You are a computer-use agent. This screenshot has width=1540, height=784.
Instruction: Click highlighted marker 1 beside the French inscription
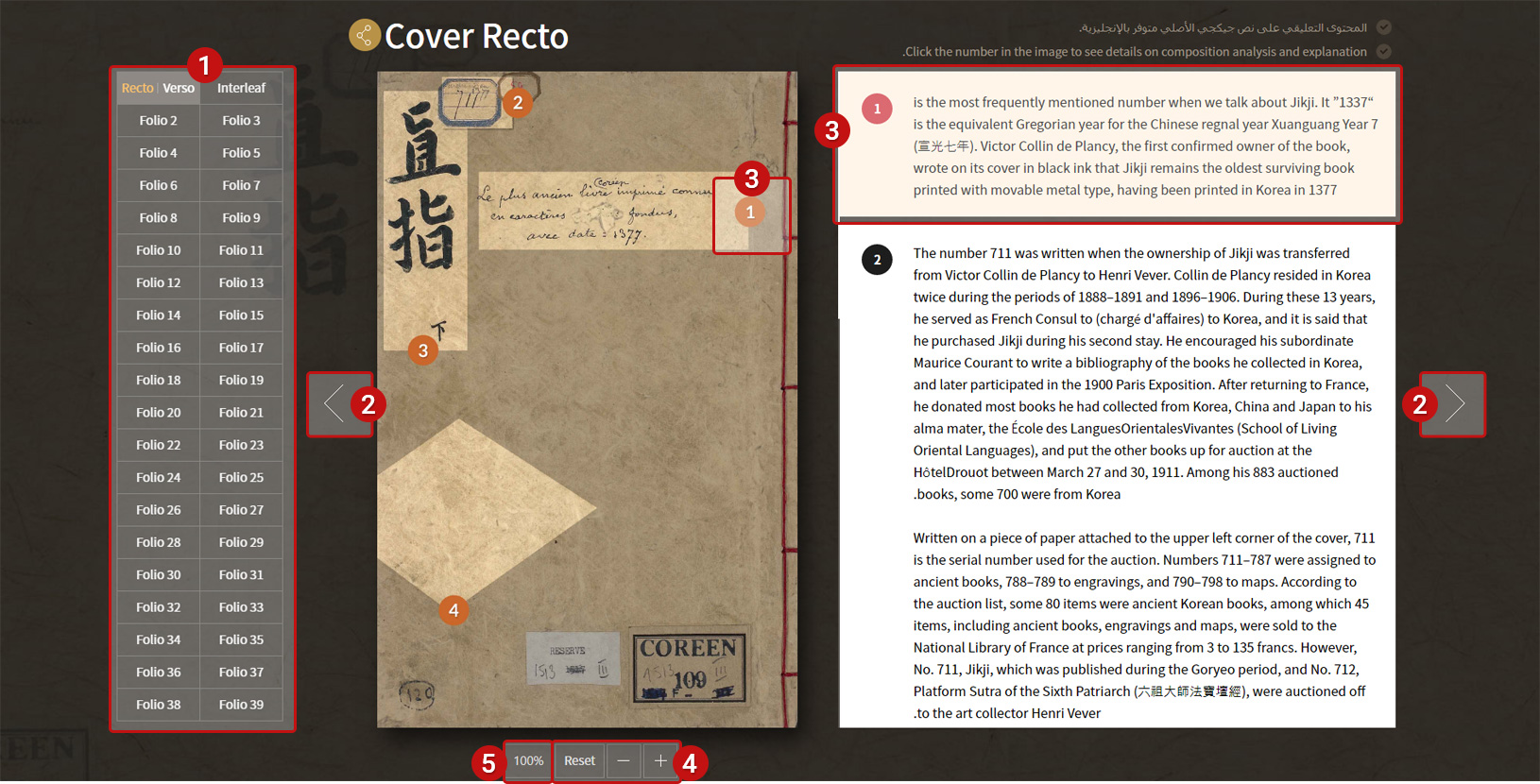pos(751,213)
